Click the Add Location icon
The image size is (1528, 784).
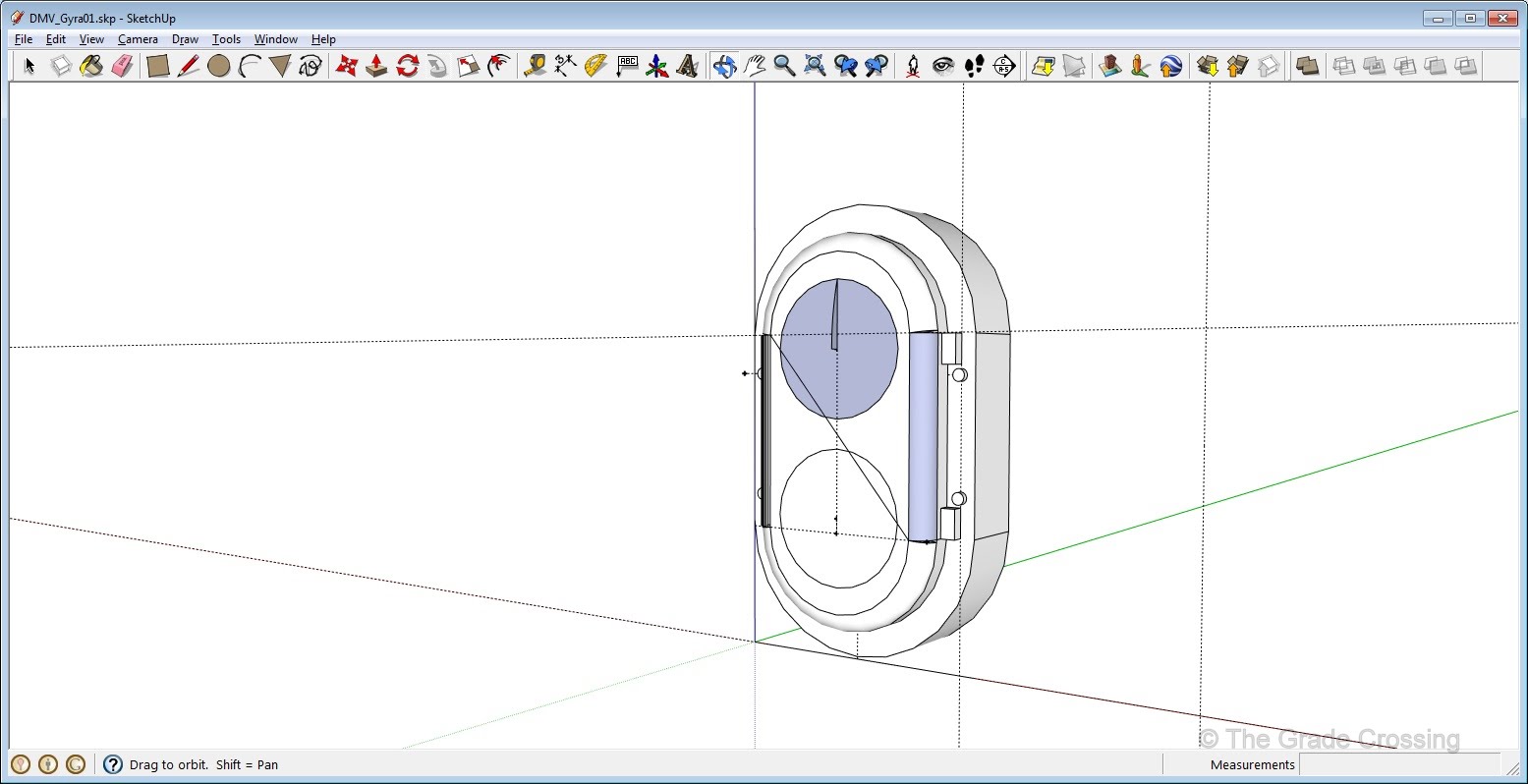[x=1044, y=66]
